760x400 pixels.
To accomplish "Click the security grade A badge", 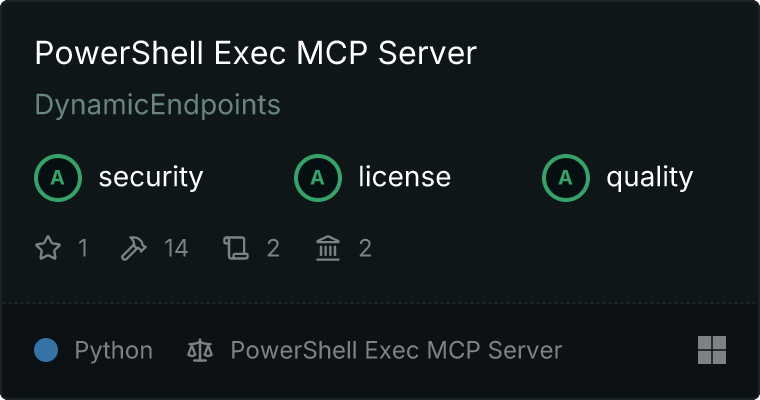I will click(x=58, y=178).
